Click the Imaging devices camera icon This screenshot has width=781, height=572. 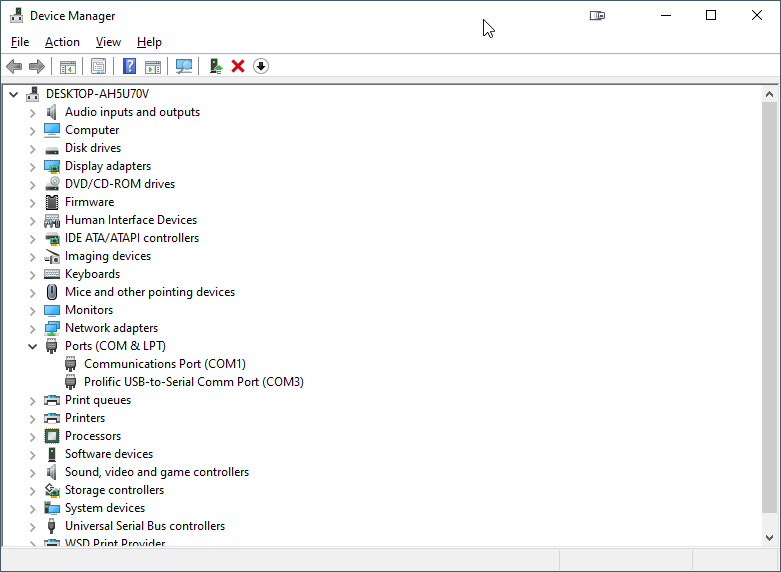(x=52, y=257)
